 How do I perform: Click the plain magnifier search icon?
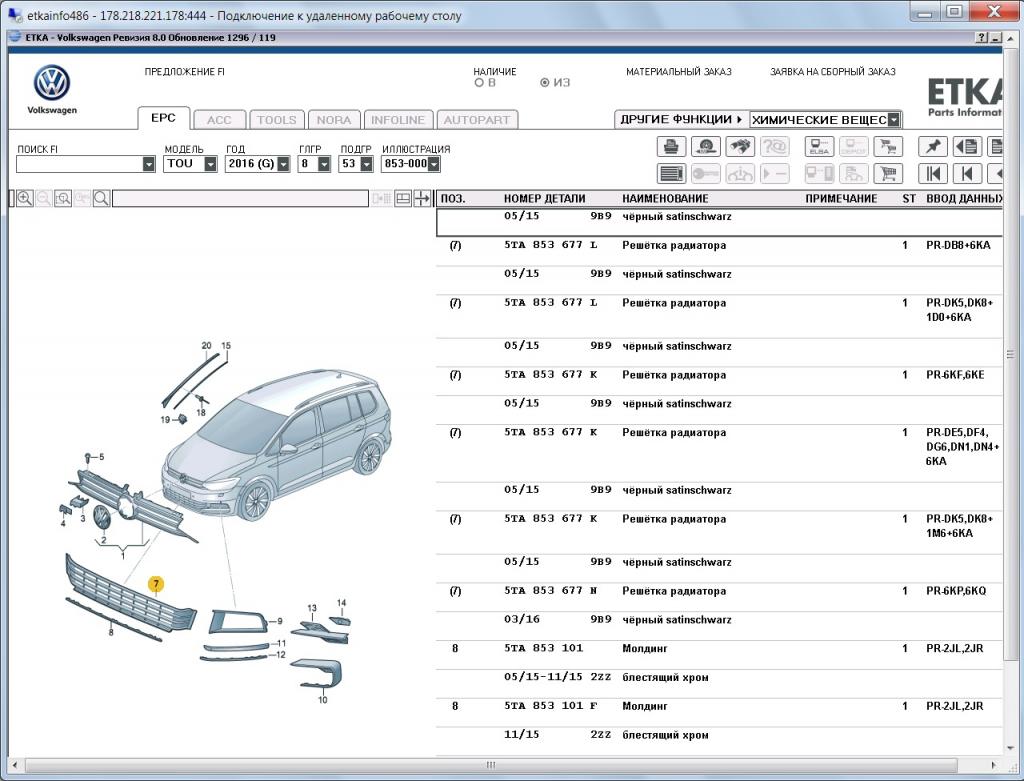[101, 199]
